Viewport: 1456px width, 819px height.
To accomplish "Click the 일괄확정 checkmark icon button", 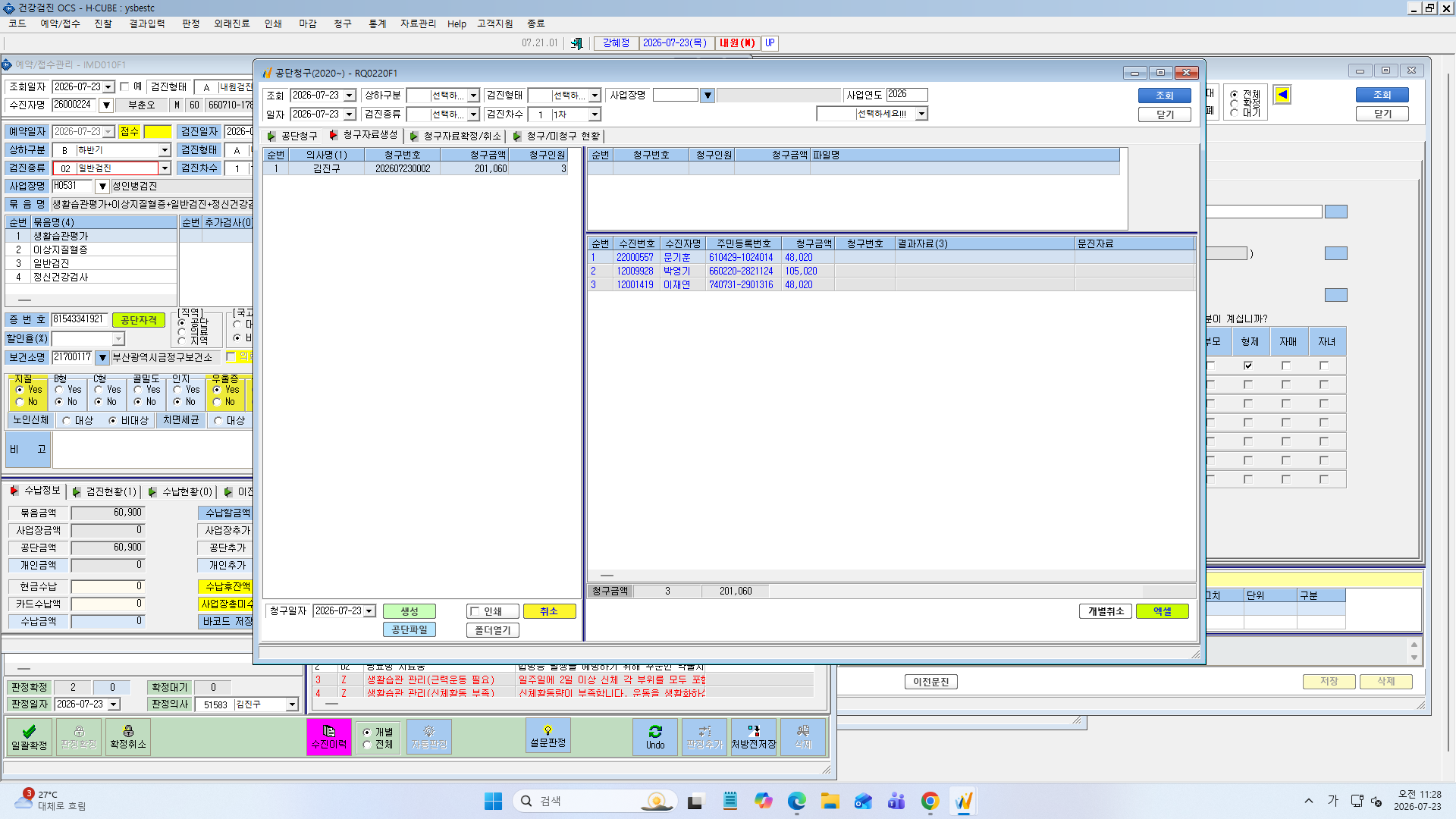I will (29, 736).
